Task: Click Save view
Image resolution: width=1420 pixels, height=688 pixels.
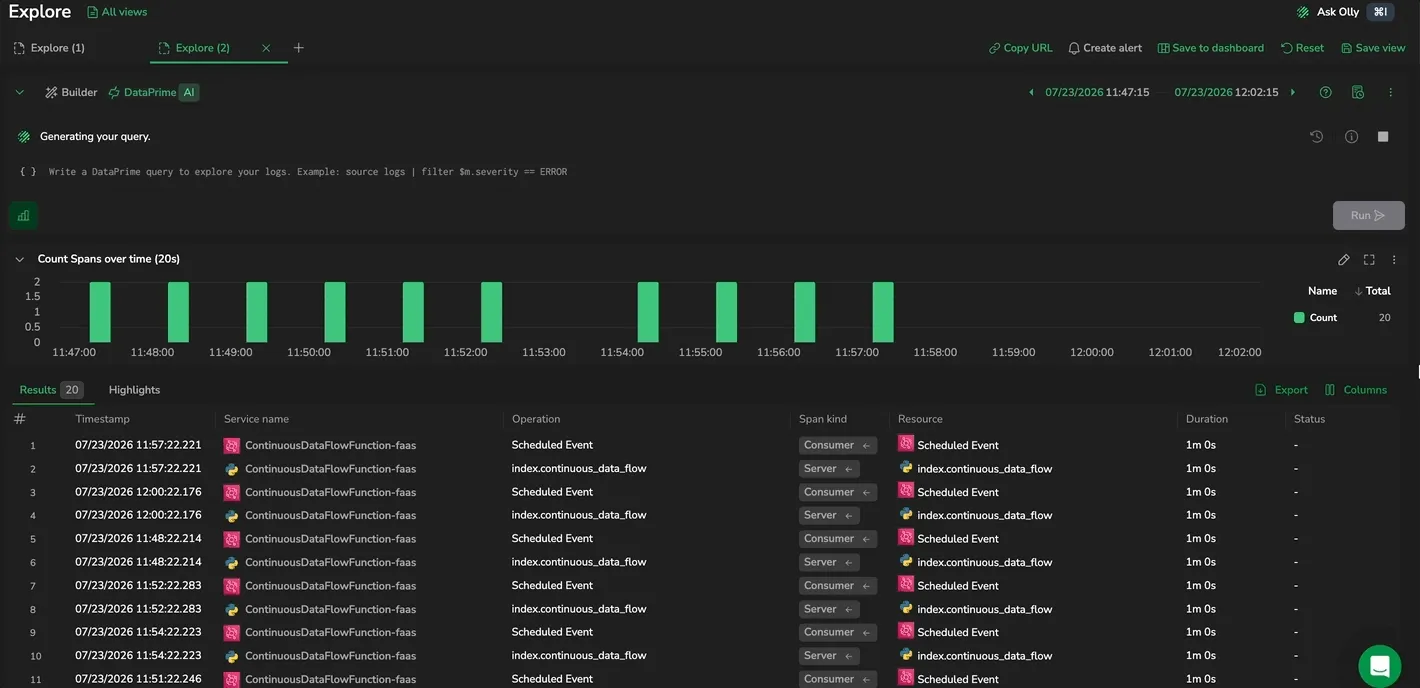Action: point(1373,48)
